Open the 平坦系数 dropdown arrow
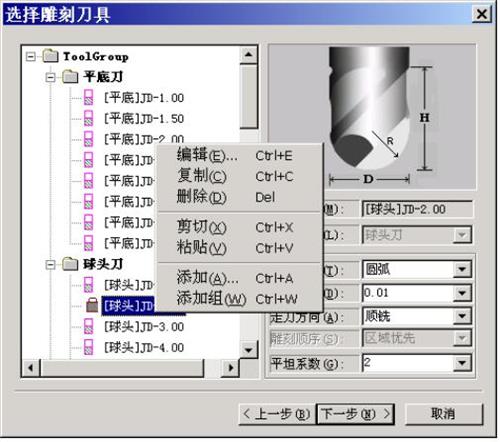 pos(462,363)
